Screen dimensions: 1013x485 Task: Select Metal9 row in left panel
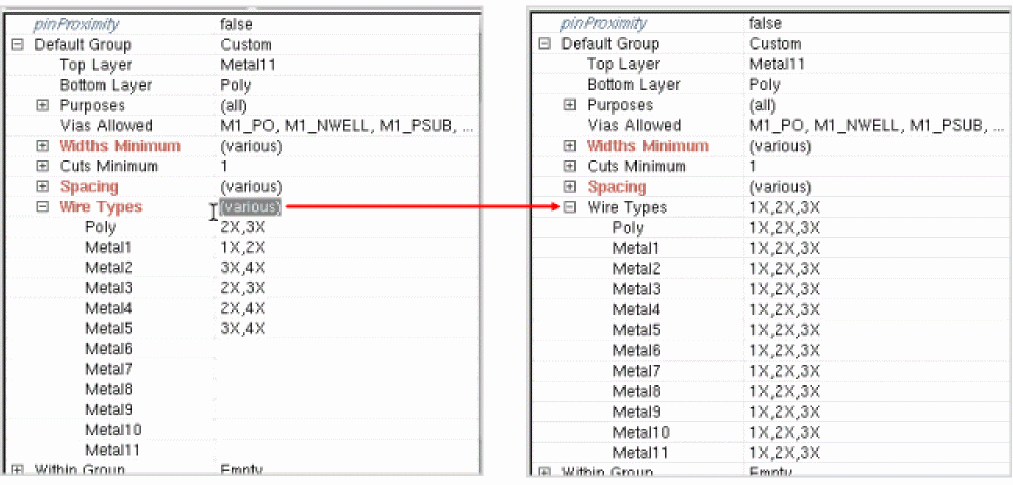click(x=243, y=409)
